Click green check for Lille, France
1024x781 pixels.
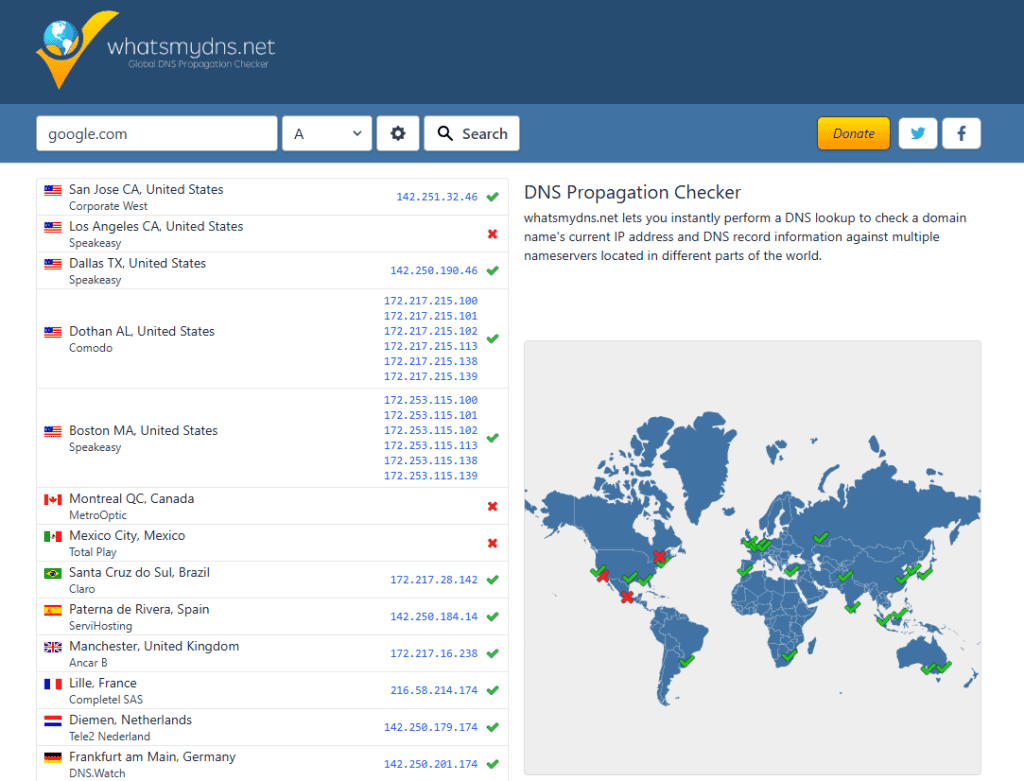(x=492, y=690)
